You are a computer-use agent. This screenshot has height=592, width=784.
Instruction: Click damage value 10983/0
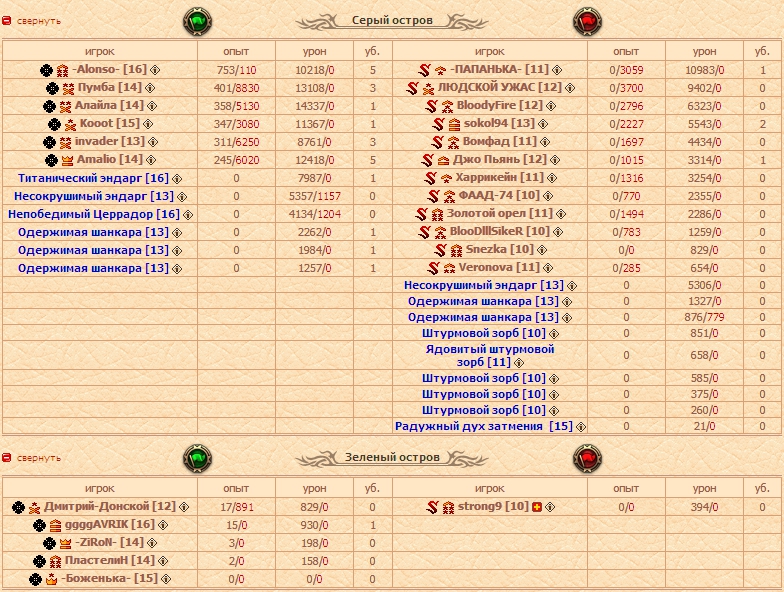(x=704, y=70)
